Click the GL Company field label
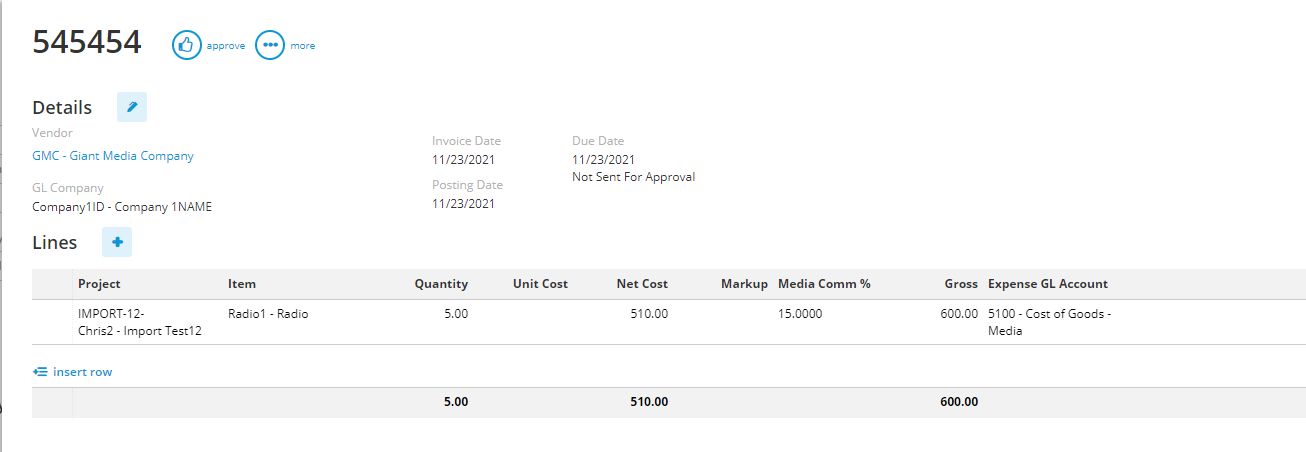Screen dimensions: 1306x452 pos(68,188)
